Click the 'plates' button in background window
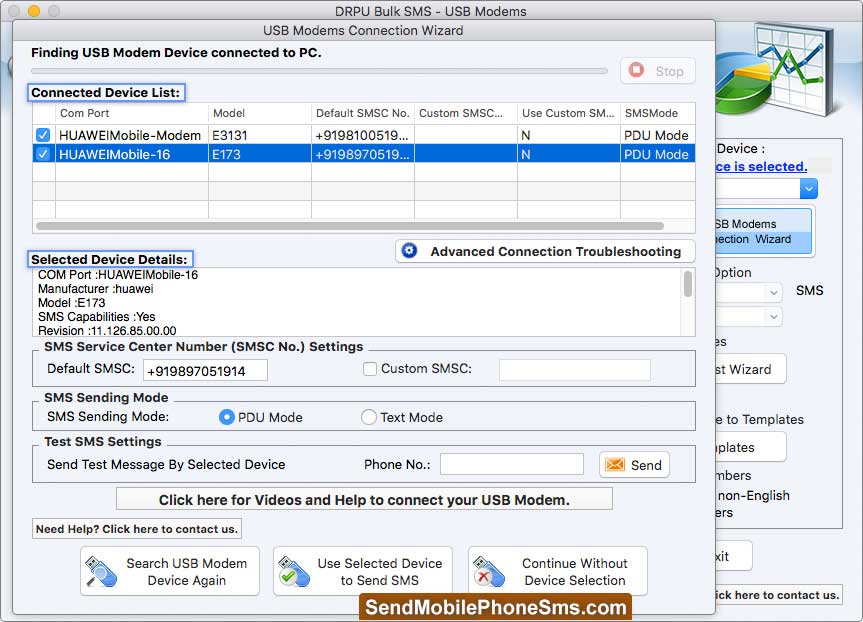Screen dimensions: 863x622 (751, 447)
